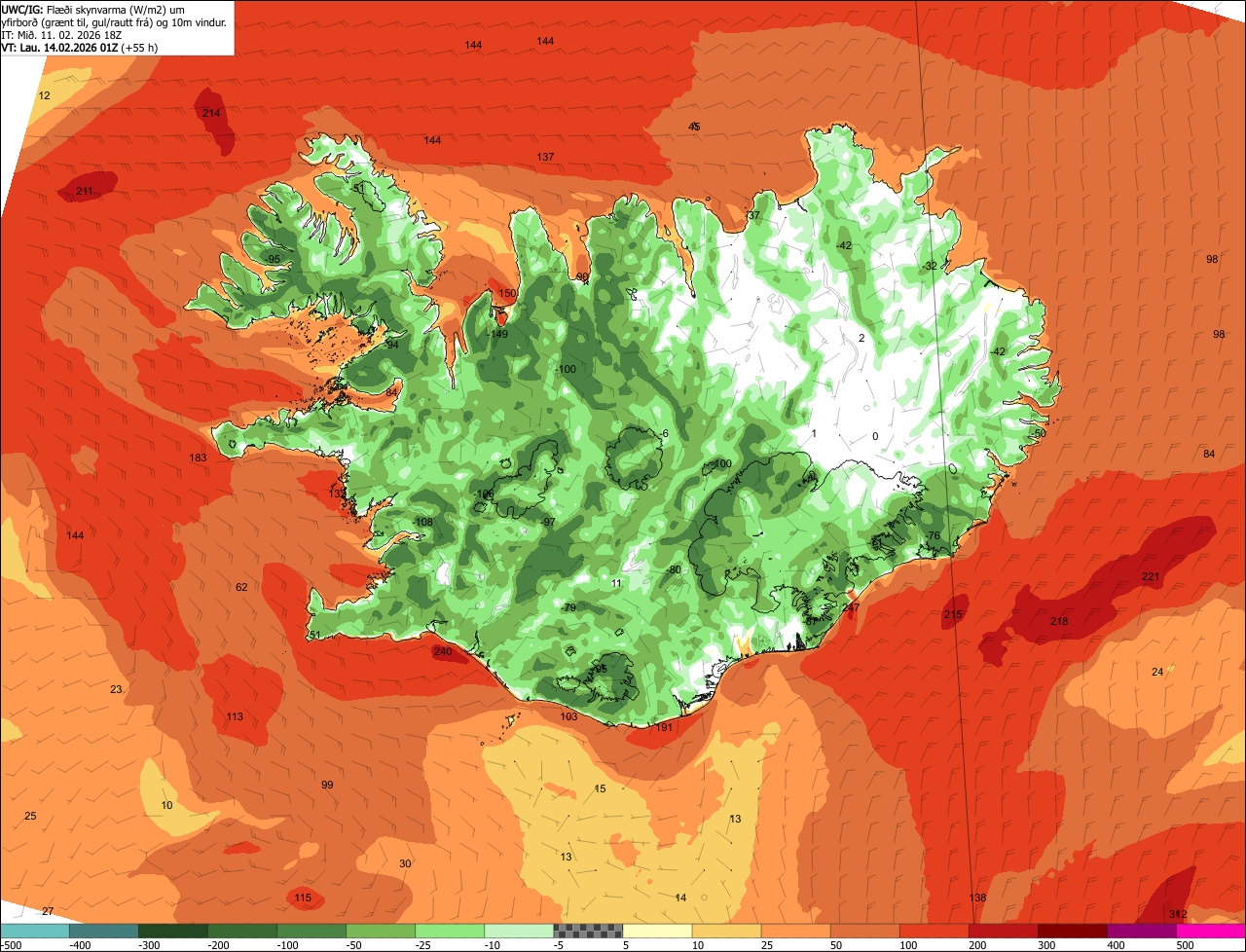Click the '500' label on the legend scale
1246x952 pixels.
pos(1185,944)
